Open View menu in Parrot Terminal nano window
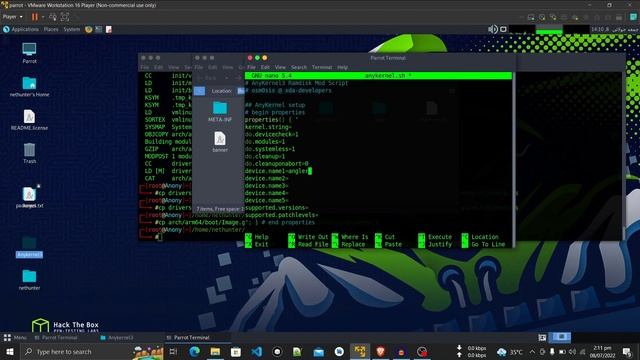Viewport: 640px width, 360px height. coord(280,67)
